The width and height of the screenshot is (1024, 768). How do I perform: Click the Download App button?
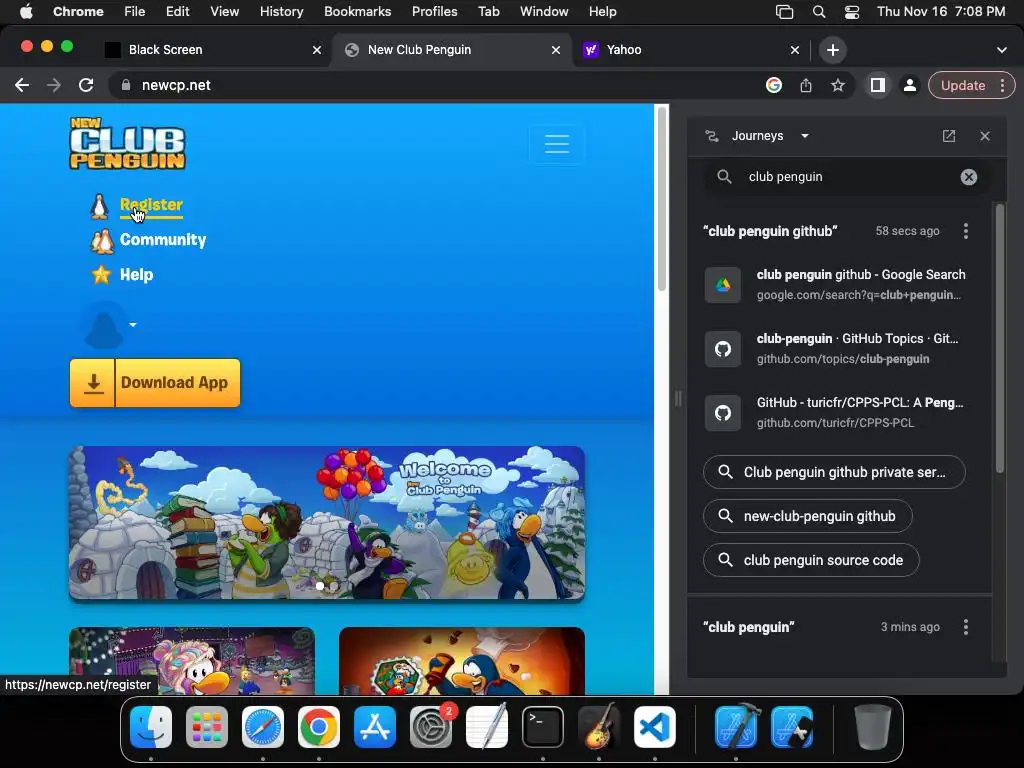point(155,383)
